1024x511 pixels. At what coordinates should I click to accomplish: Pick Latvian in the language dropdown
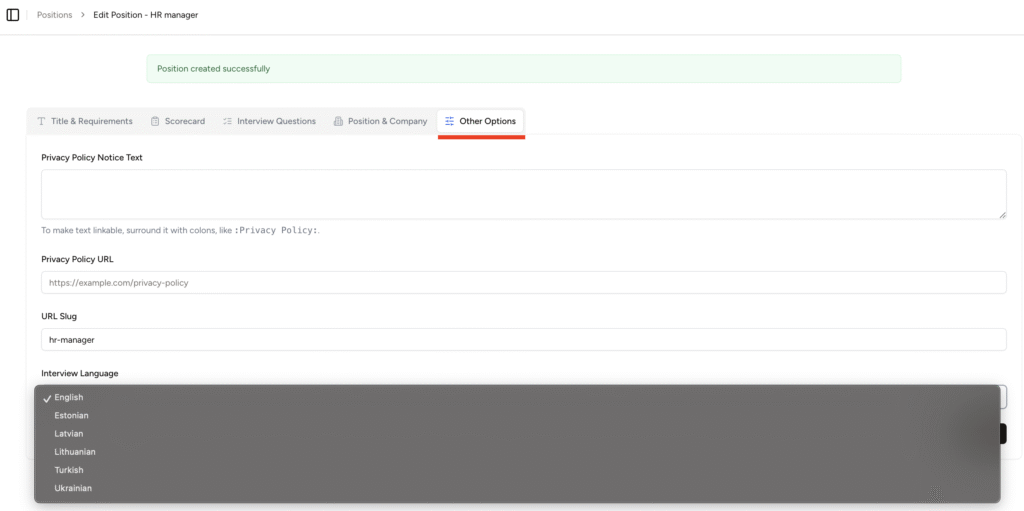click(69, 434)
